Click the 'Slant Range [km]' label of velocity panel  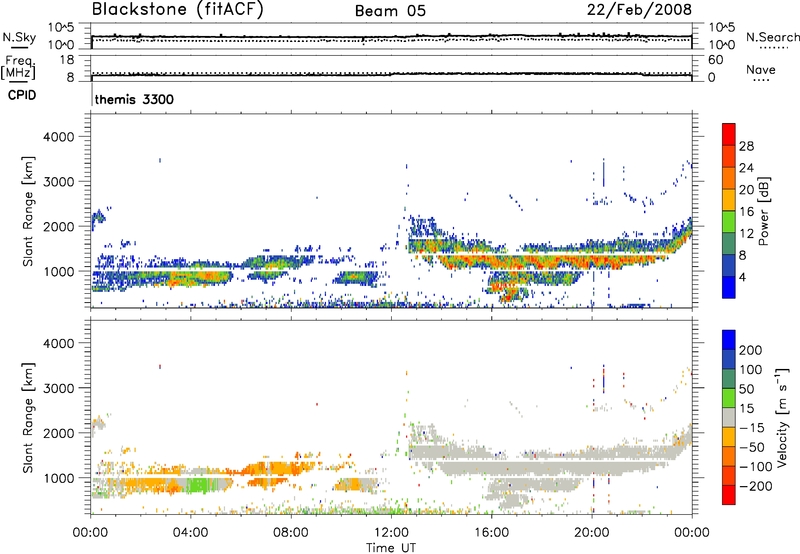(28, 417)
